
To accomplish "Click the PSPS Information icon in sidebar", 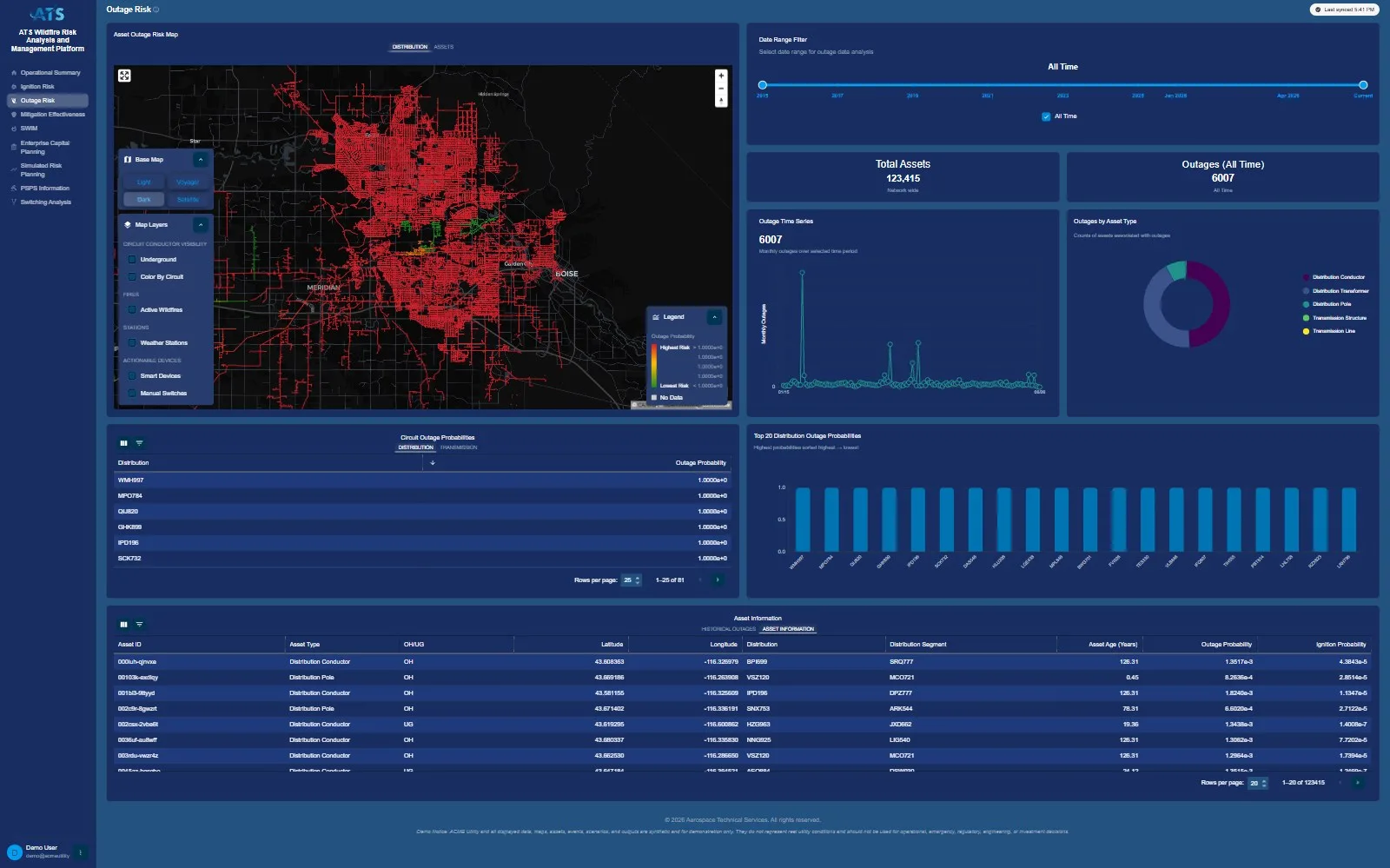I will point(14,189).
